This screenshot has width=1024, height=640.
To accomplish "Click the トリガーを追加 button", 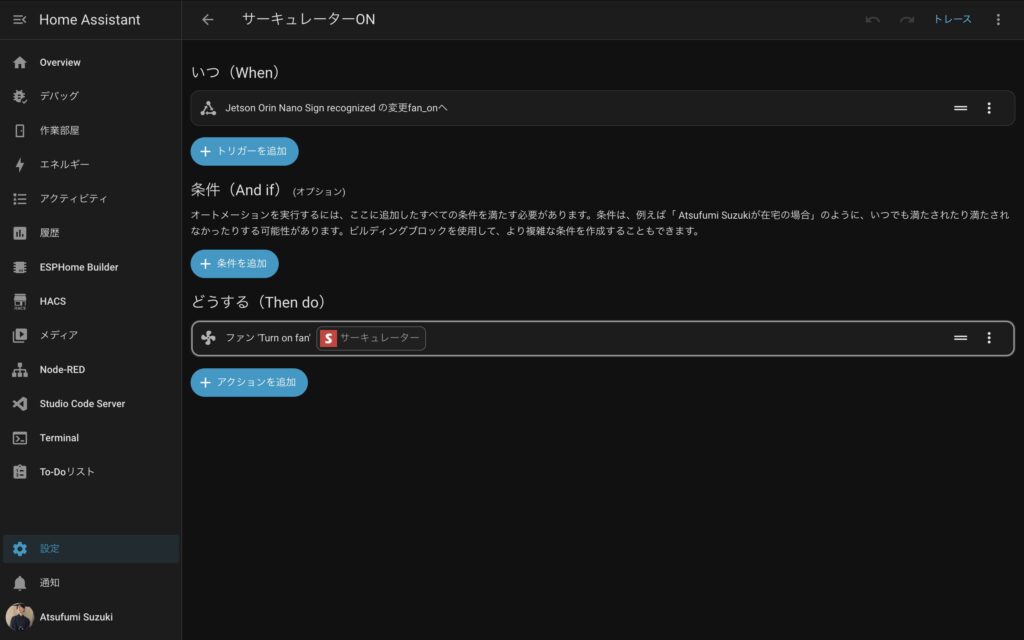I will (x=244, y=151).
